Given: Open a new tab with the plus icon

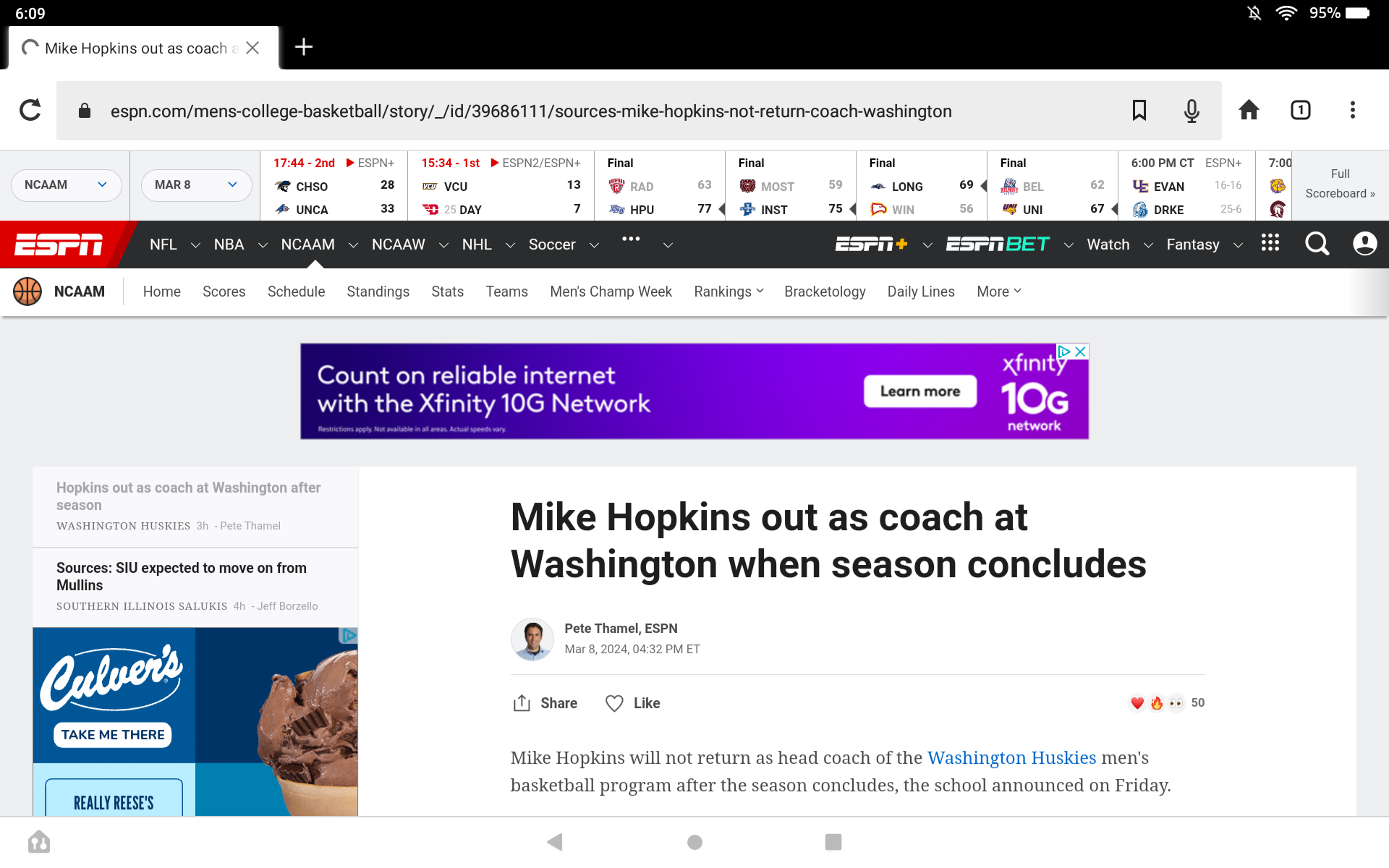Looking at the screenshot, I should [304, 47].
